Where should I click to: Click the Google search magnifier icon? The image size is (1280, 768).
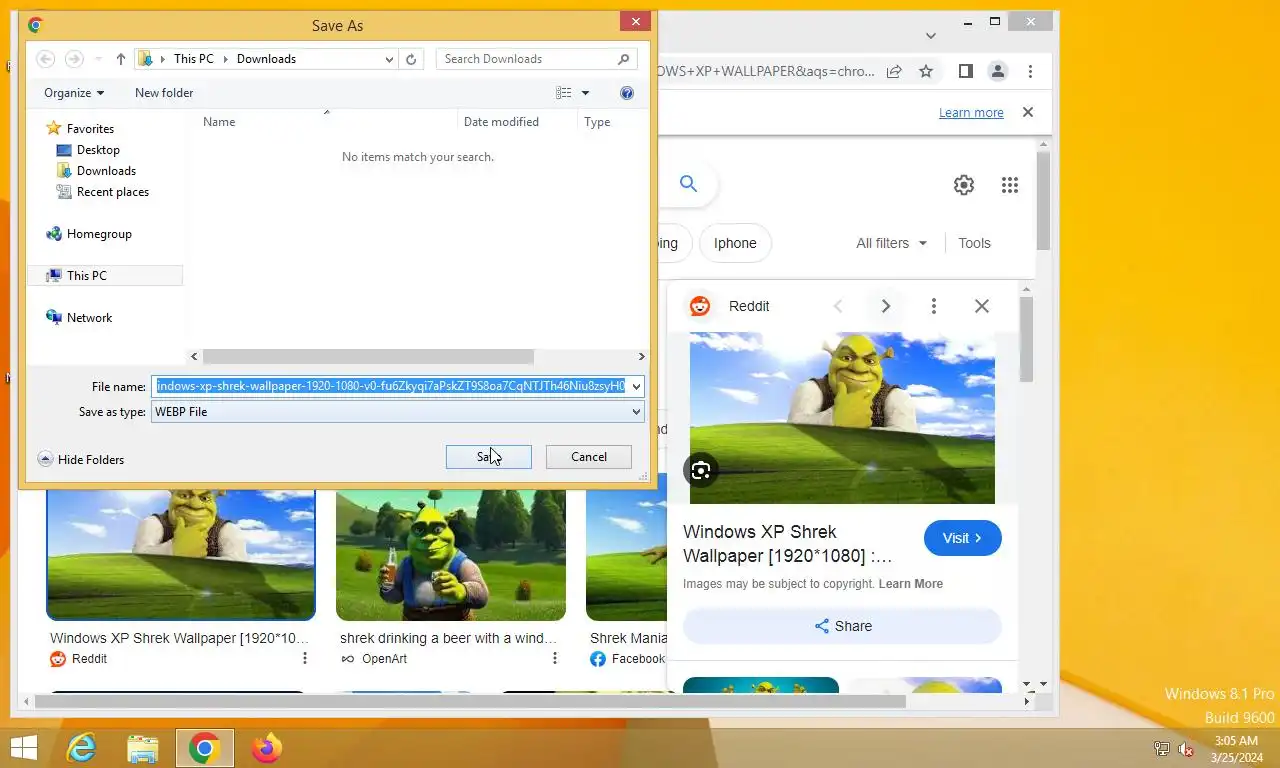[x=688, y=183]
